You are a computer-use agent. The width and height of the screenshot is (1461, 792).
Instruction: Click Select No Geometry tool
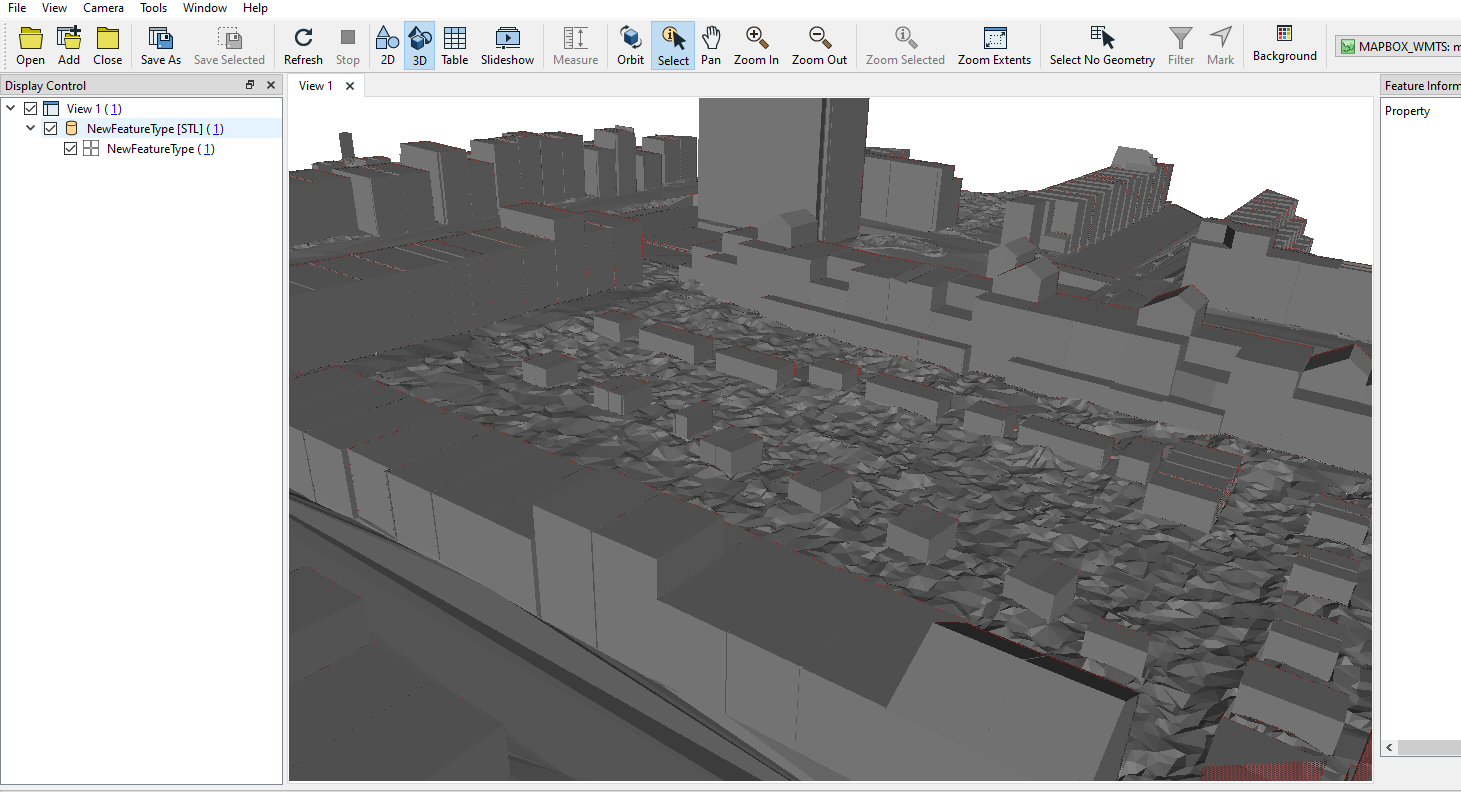pos(1102,46)
